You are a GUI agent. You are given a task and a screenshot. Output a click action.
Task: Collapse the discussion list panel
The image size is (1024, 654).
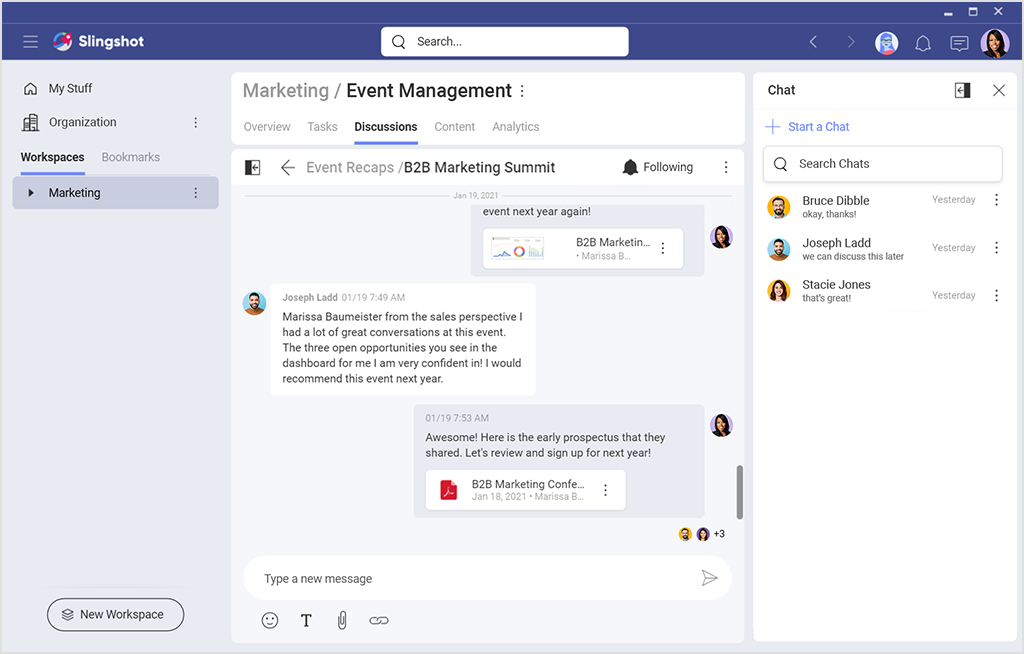pyautogui.click(x=253, y=168)
